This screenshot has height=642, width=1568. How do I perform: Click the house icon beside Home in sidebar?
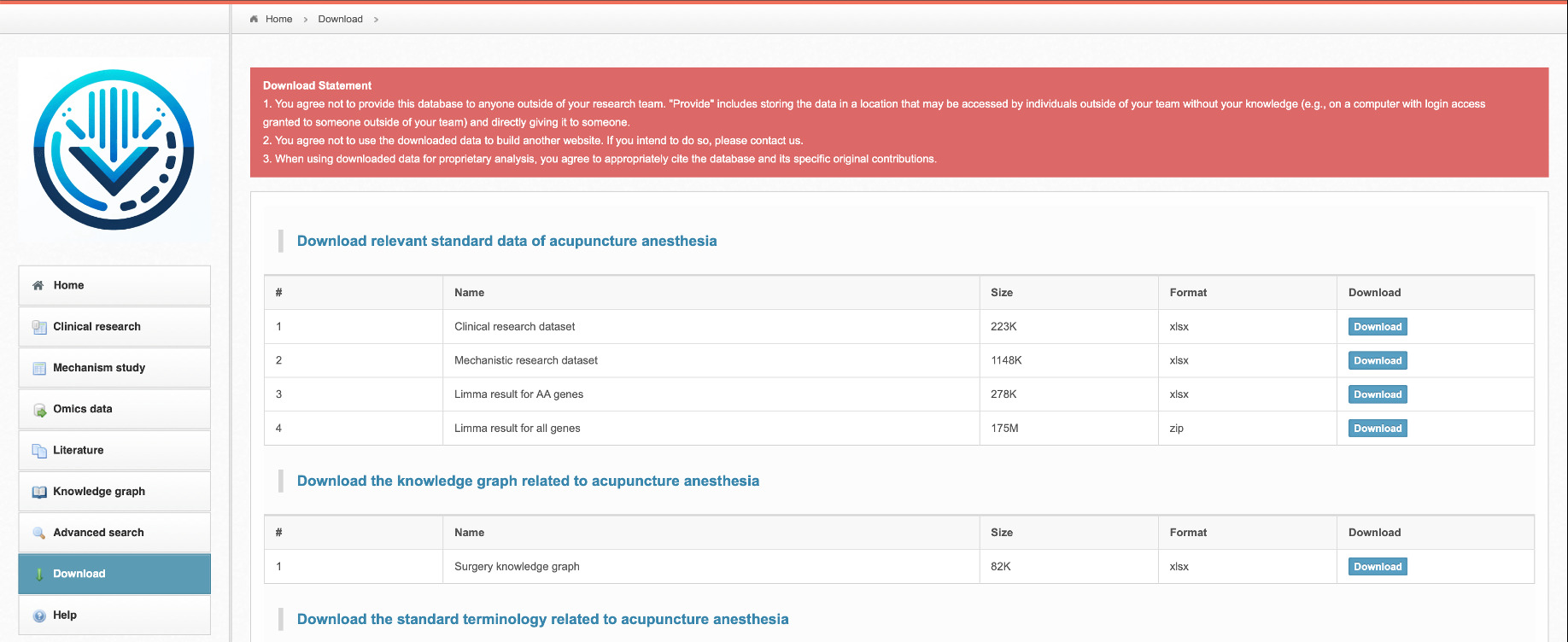[38, 286]
